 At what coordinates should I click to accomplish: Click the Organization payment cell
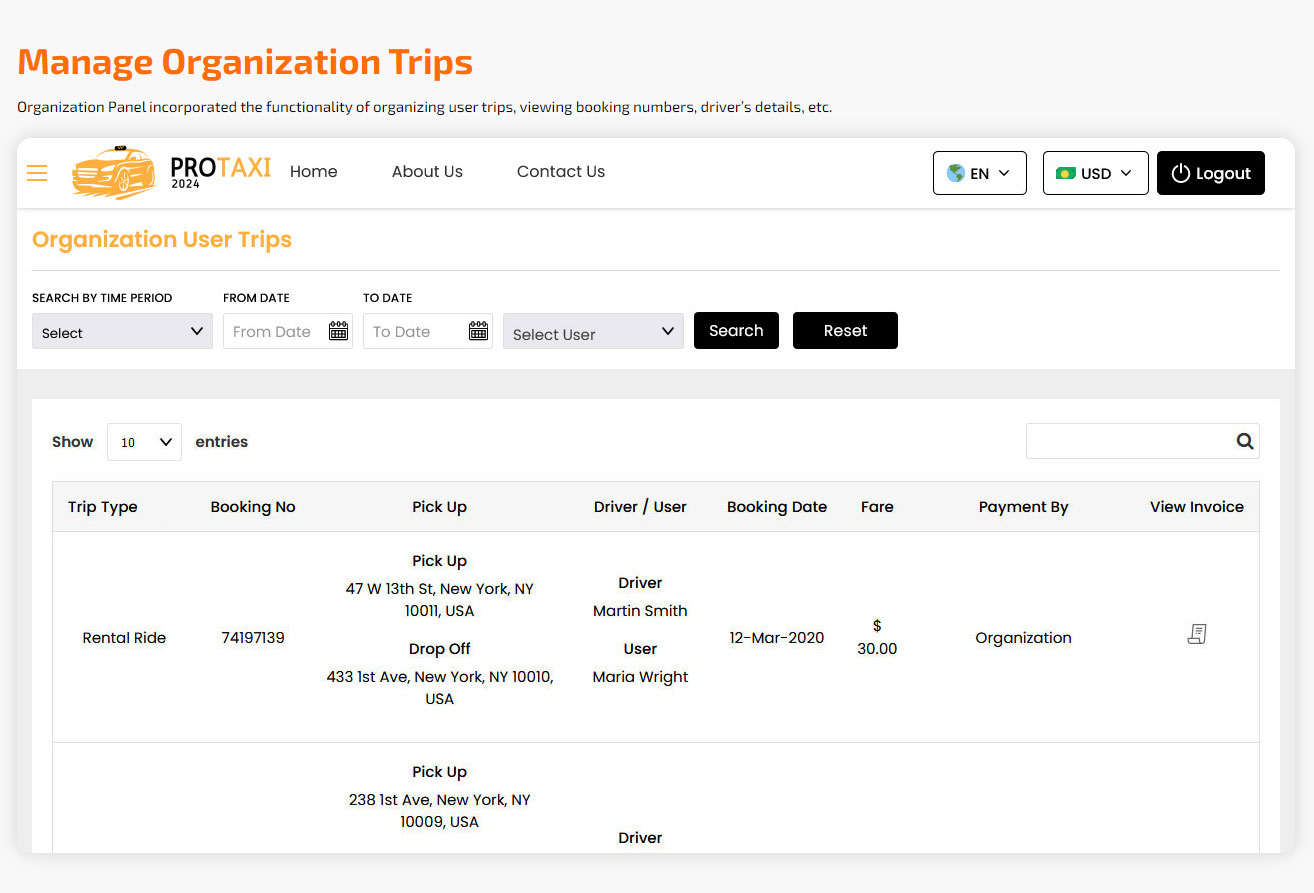click(x=1023, y=638)
